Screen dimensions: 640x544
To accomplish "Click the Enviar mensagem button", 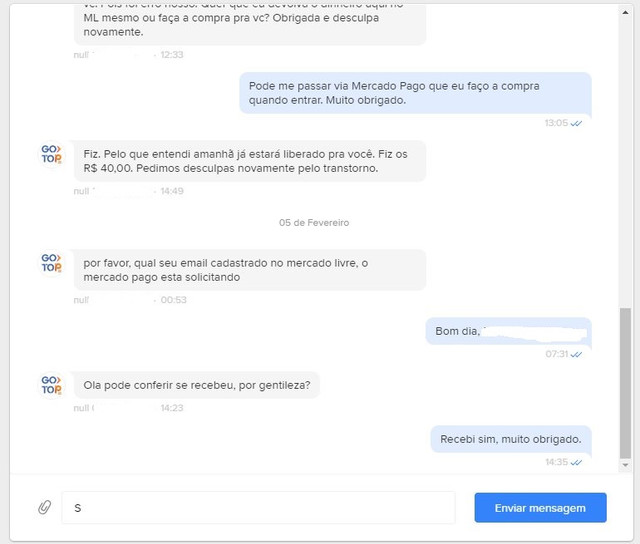I will coord(540,508).
